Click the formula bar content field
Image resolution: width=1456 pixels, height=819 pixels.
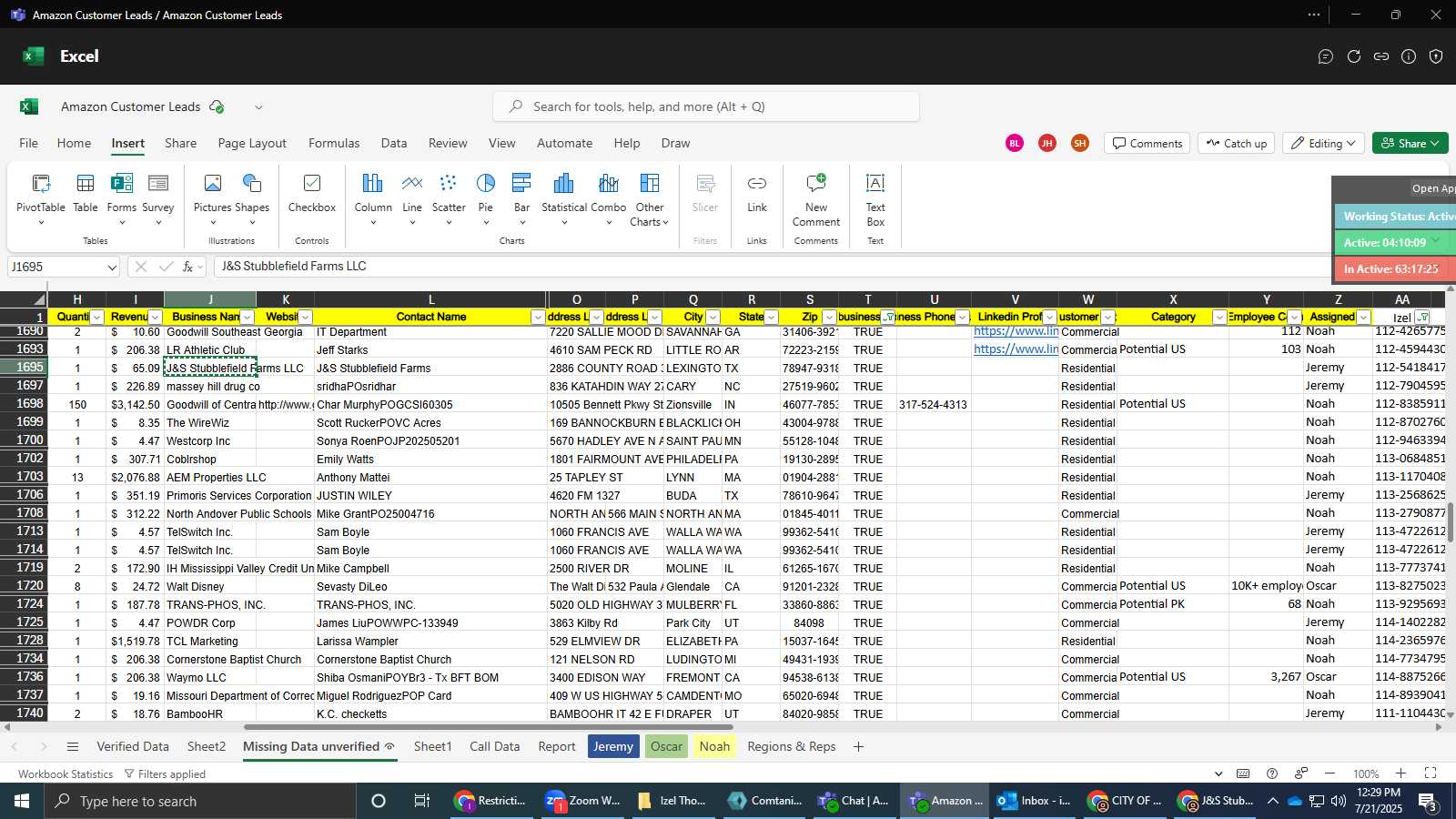pos(772,267)
